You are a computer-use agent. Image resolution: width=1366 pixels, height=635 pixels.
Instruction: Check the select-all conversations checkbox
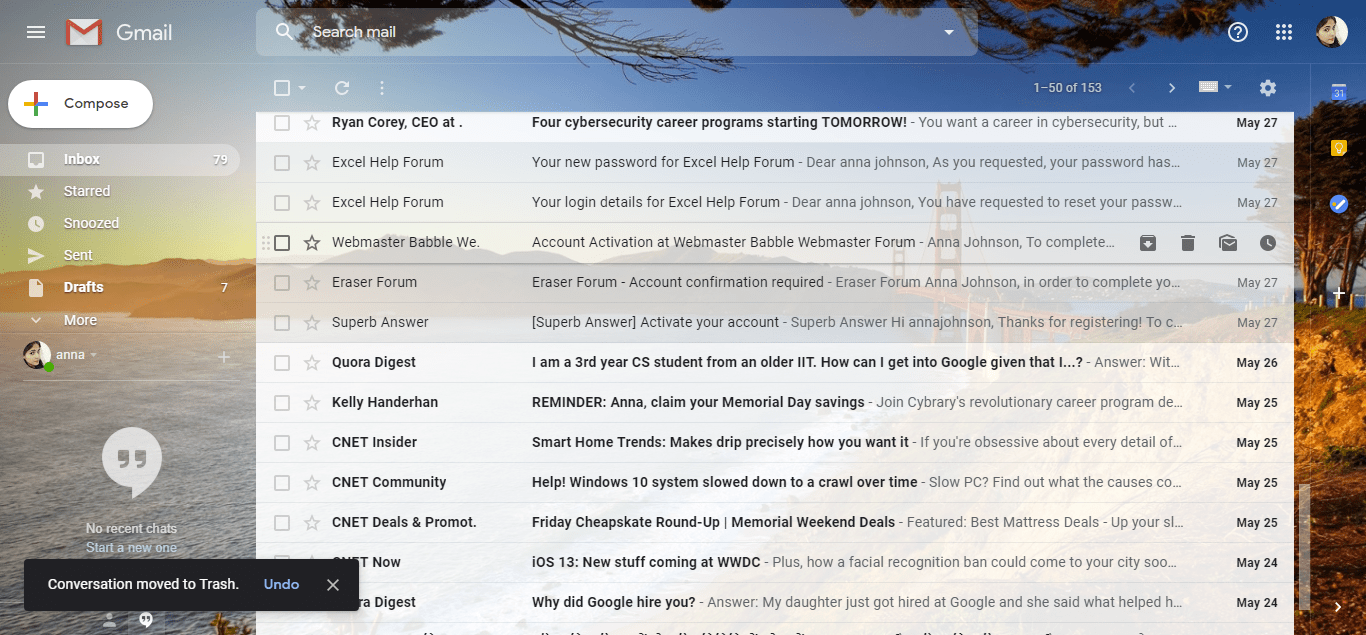(281, 88)
